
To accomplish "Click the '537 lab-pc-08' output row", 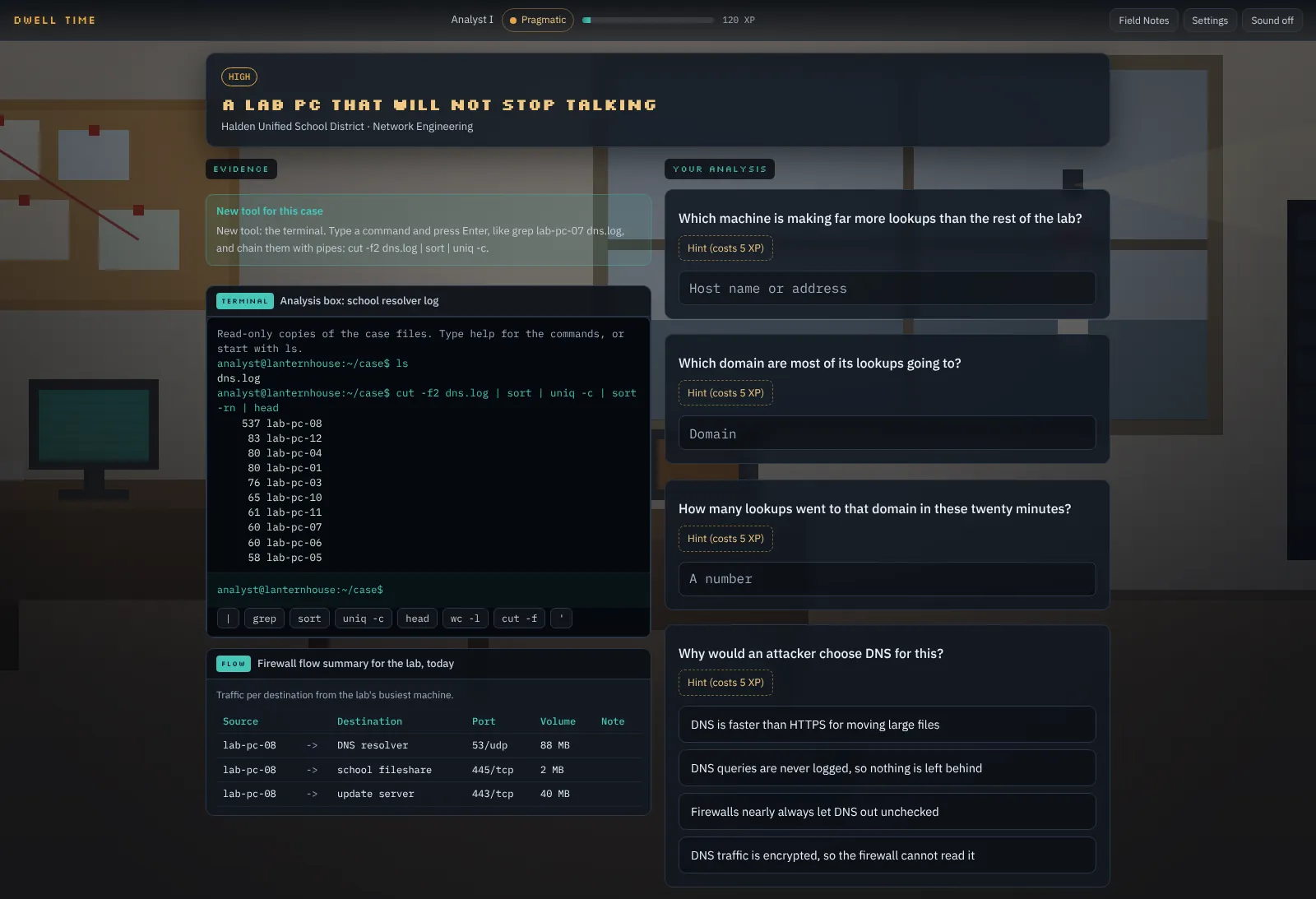I will point(282,424).
